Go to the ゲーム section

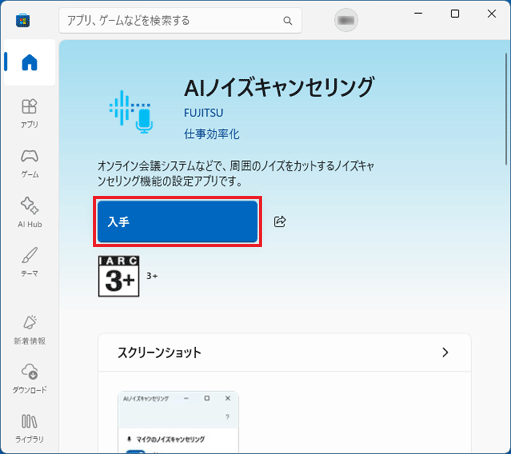pos(29,163)
